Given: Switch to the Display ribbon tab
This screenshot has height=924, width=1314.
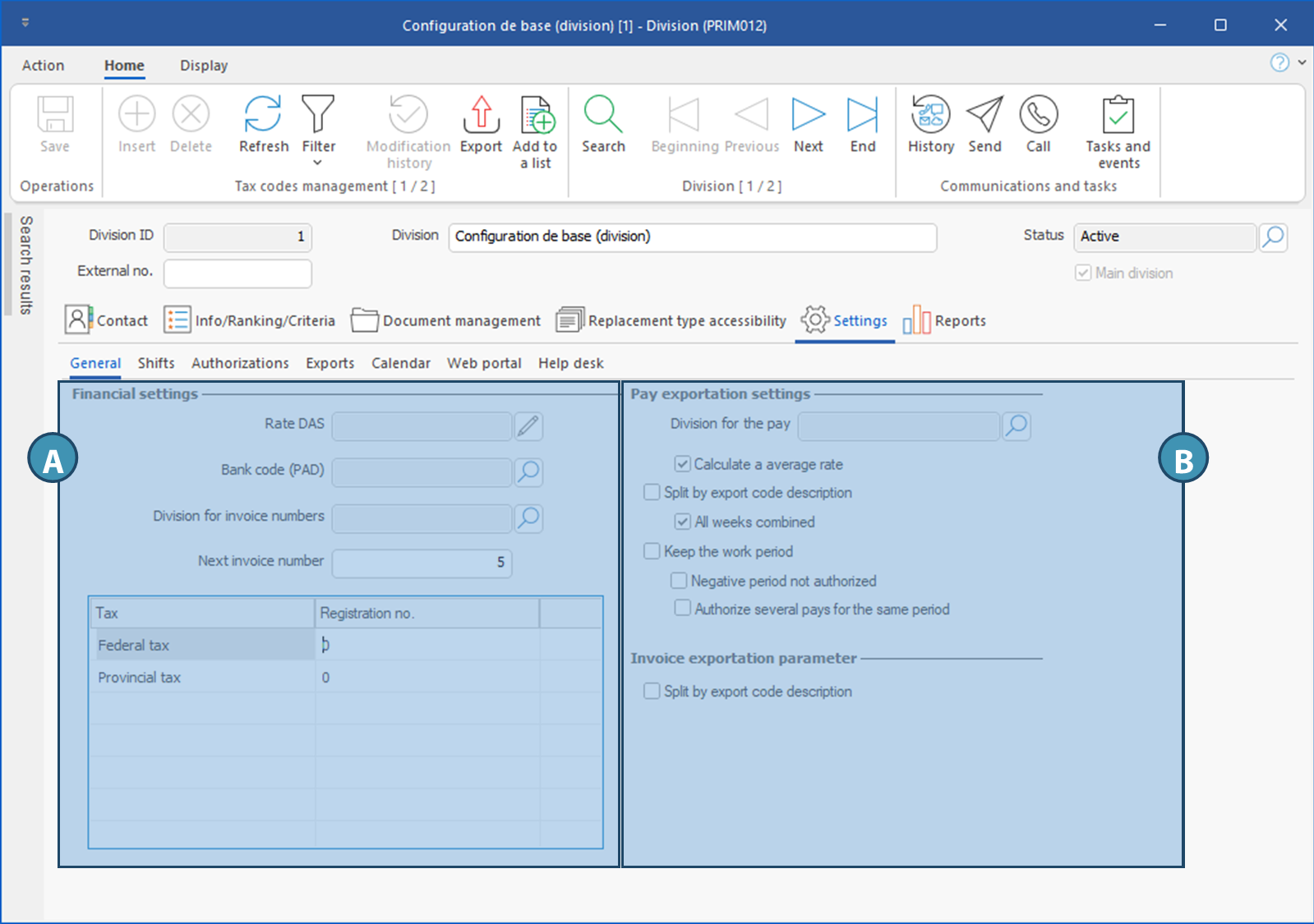Looking at the screenshot, I should (204, 66).
